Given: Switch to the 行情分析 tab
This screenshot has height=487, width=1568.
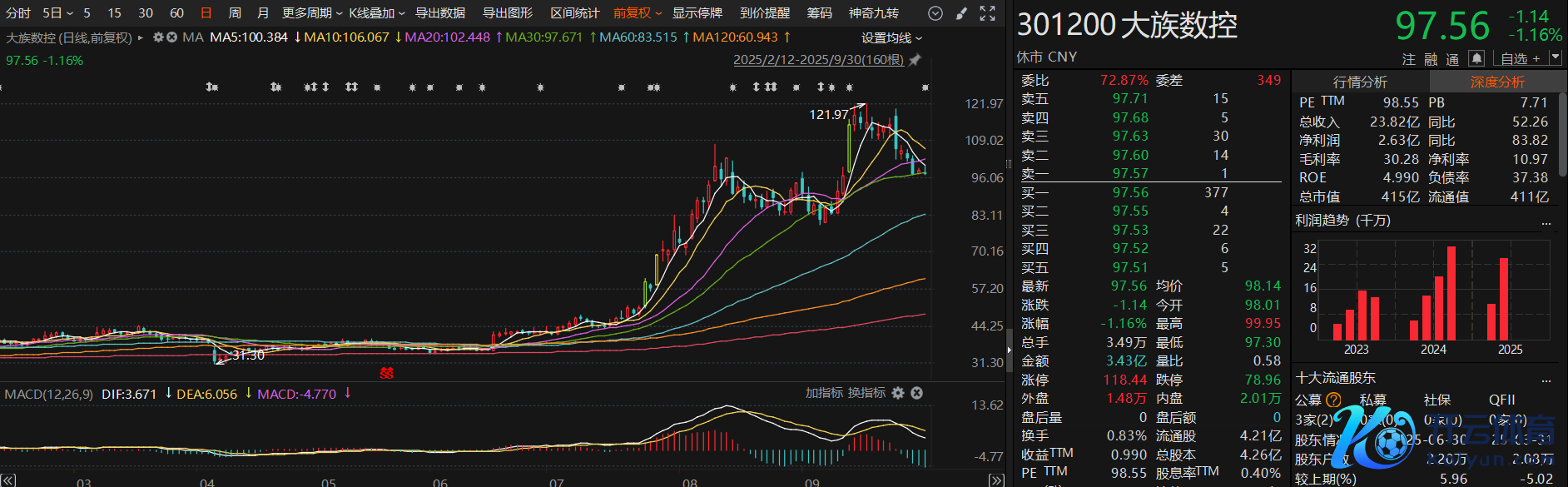Looking at the screenshot, I should 1360,82.
